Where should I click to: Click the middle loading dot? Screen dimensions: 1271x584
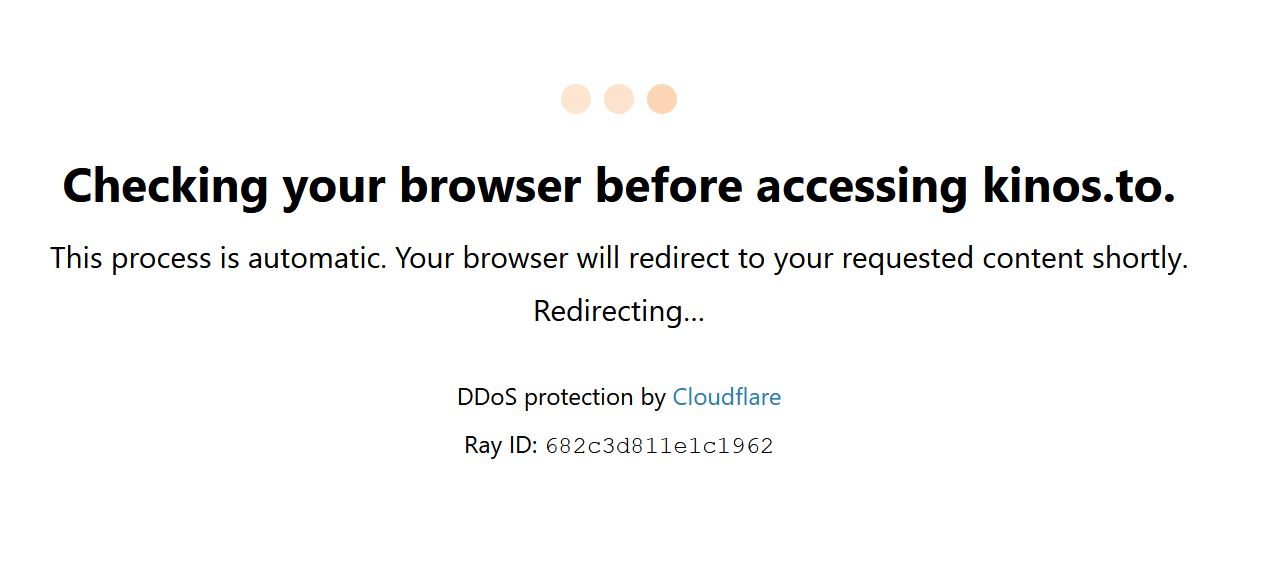tap(619, 99)
